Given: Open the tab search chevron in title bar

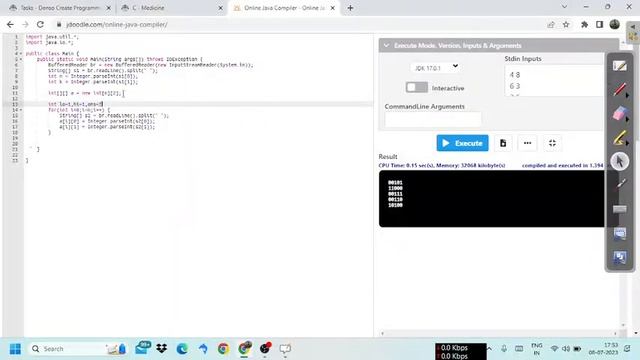Looking at the screenshot, I should pos(564,7).
